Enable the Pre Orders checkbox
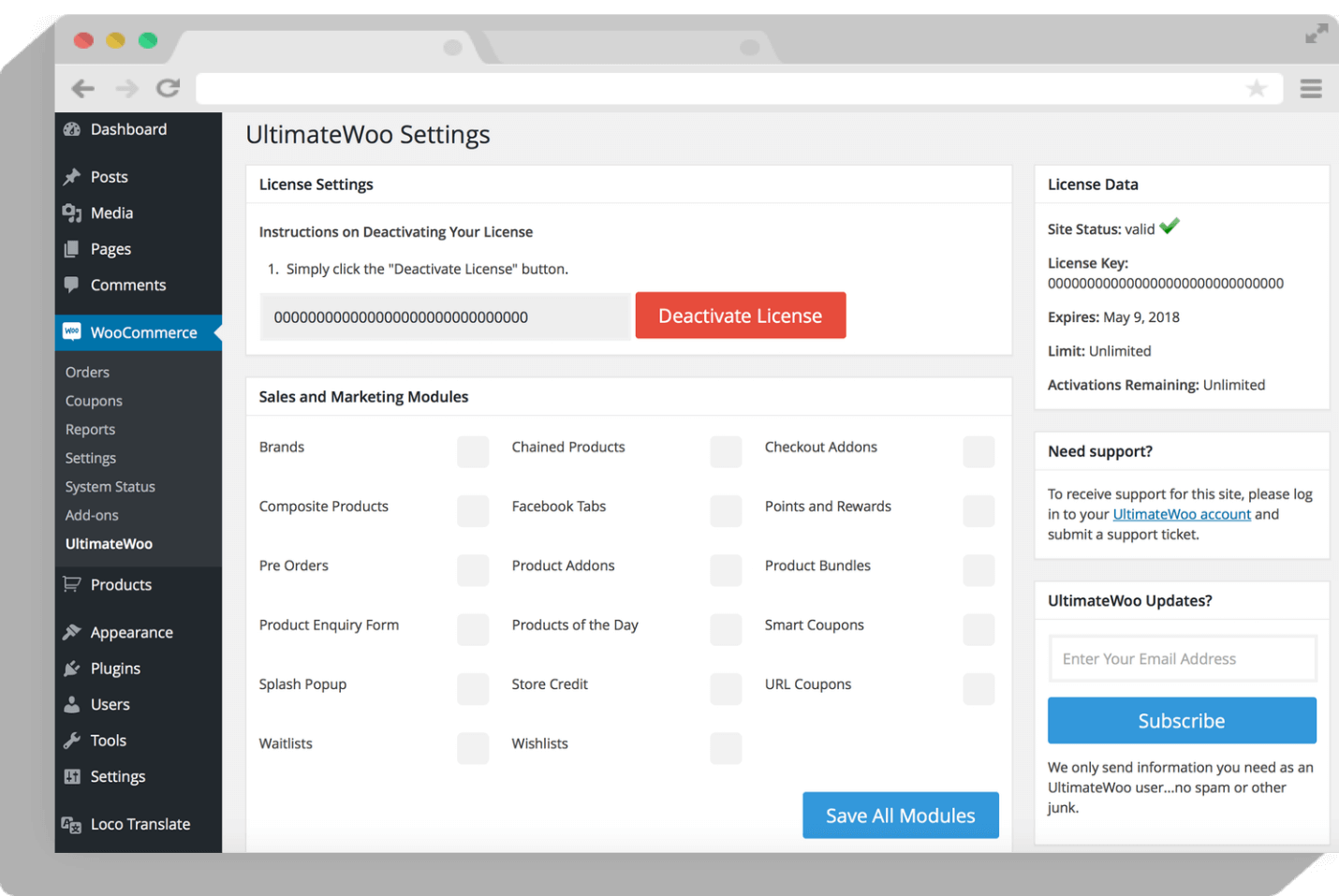Image resolution: width=1339 pixels, height=896 pixels. (x=473, y=570)
